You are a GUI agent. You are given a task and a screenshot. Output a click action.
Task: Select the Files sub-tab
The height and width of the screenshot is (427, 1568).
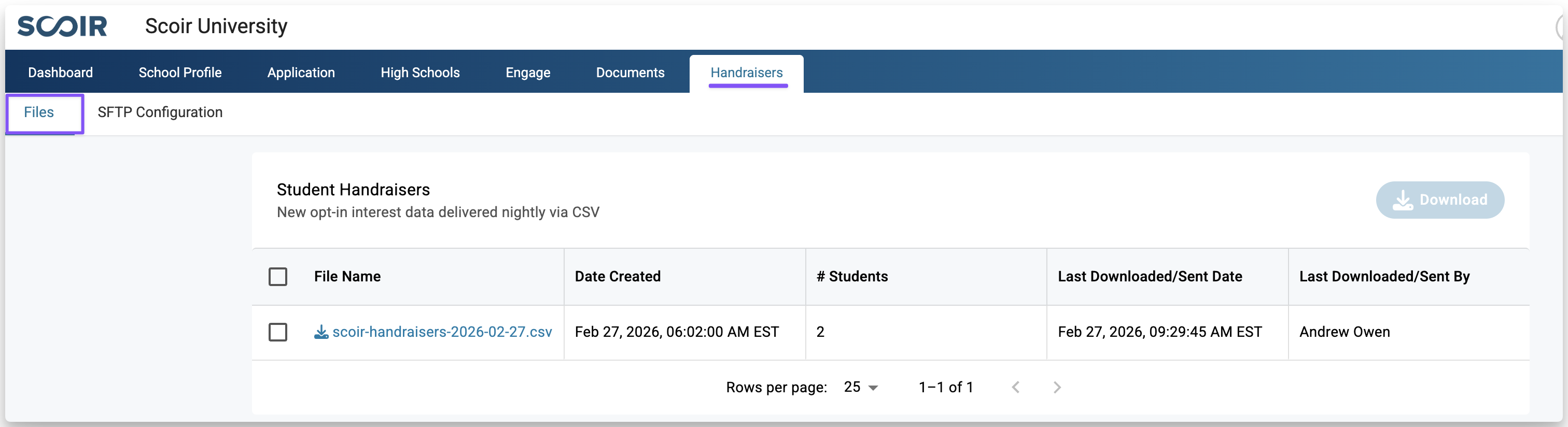point(39,112)
